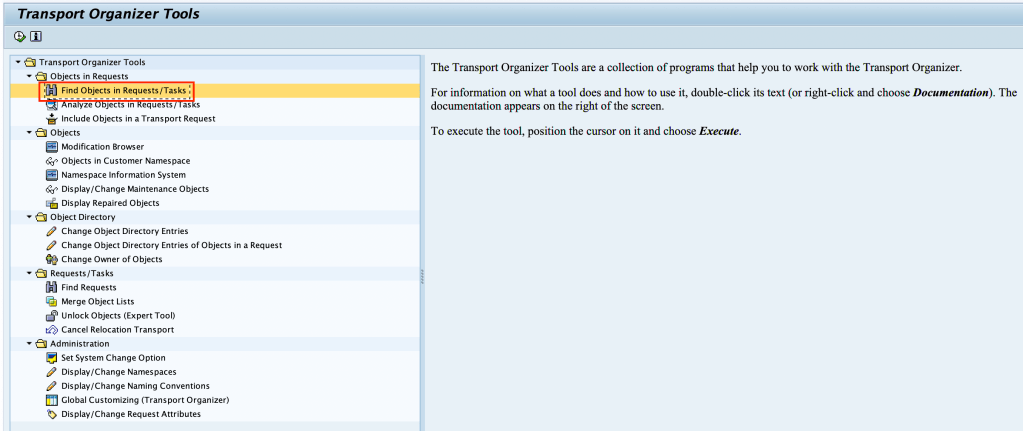Click the Information icon in toolbar
Image resolution: width=1023 pixels, height=431 pixels.
(x=36, y=37)
